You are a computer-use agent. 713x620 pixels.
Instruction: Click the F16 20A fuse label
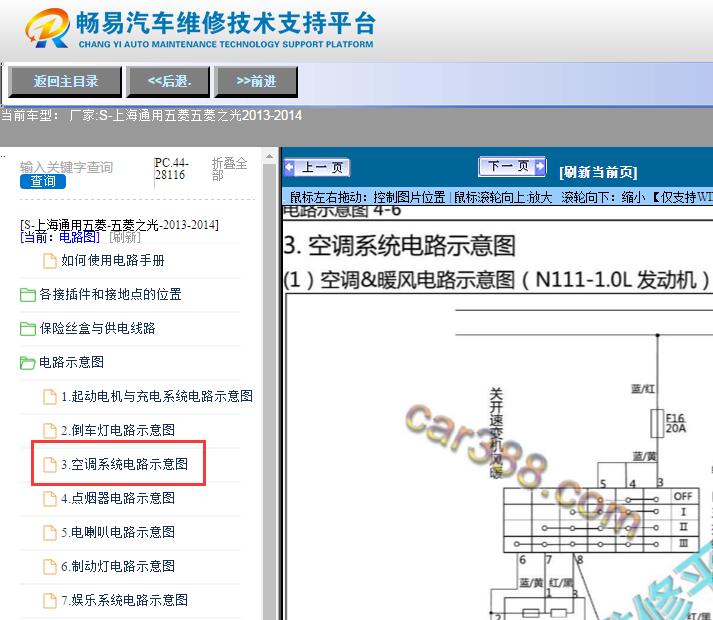pyautogui.click(x=675, y=423)
